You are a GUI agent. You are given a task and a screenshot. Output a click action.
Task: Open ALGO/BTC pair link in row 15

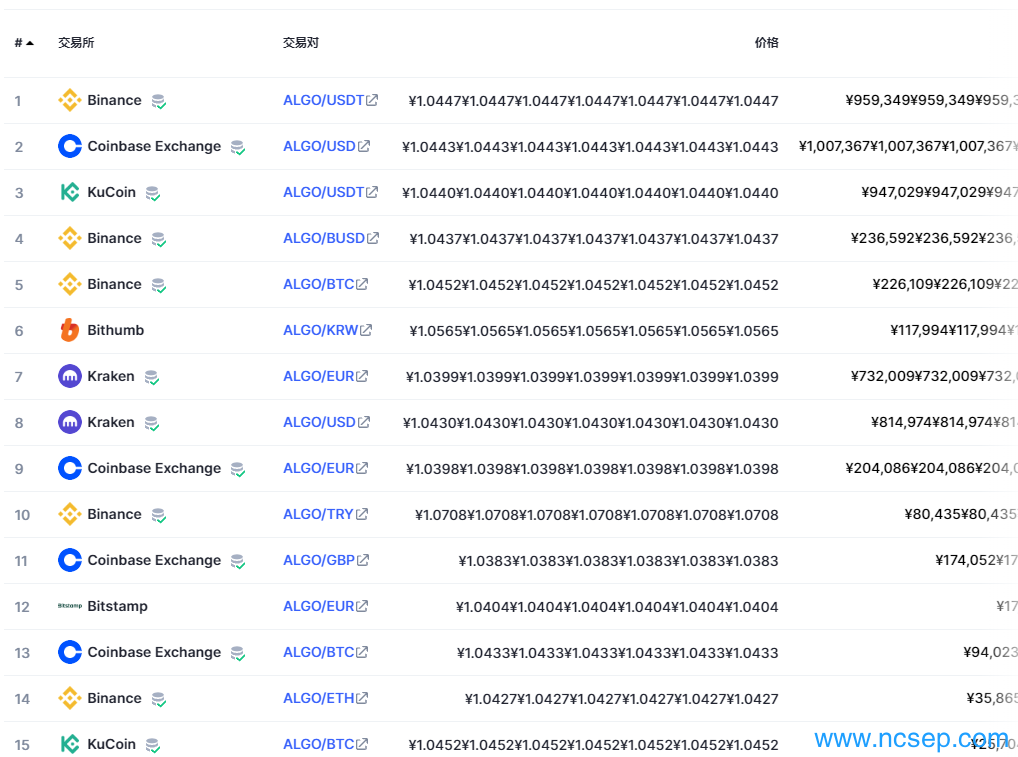[x=325, y=744]
